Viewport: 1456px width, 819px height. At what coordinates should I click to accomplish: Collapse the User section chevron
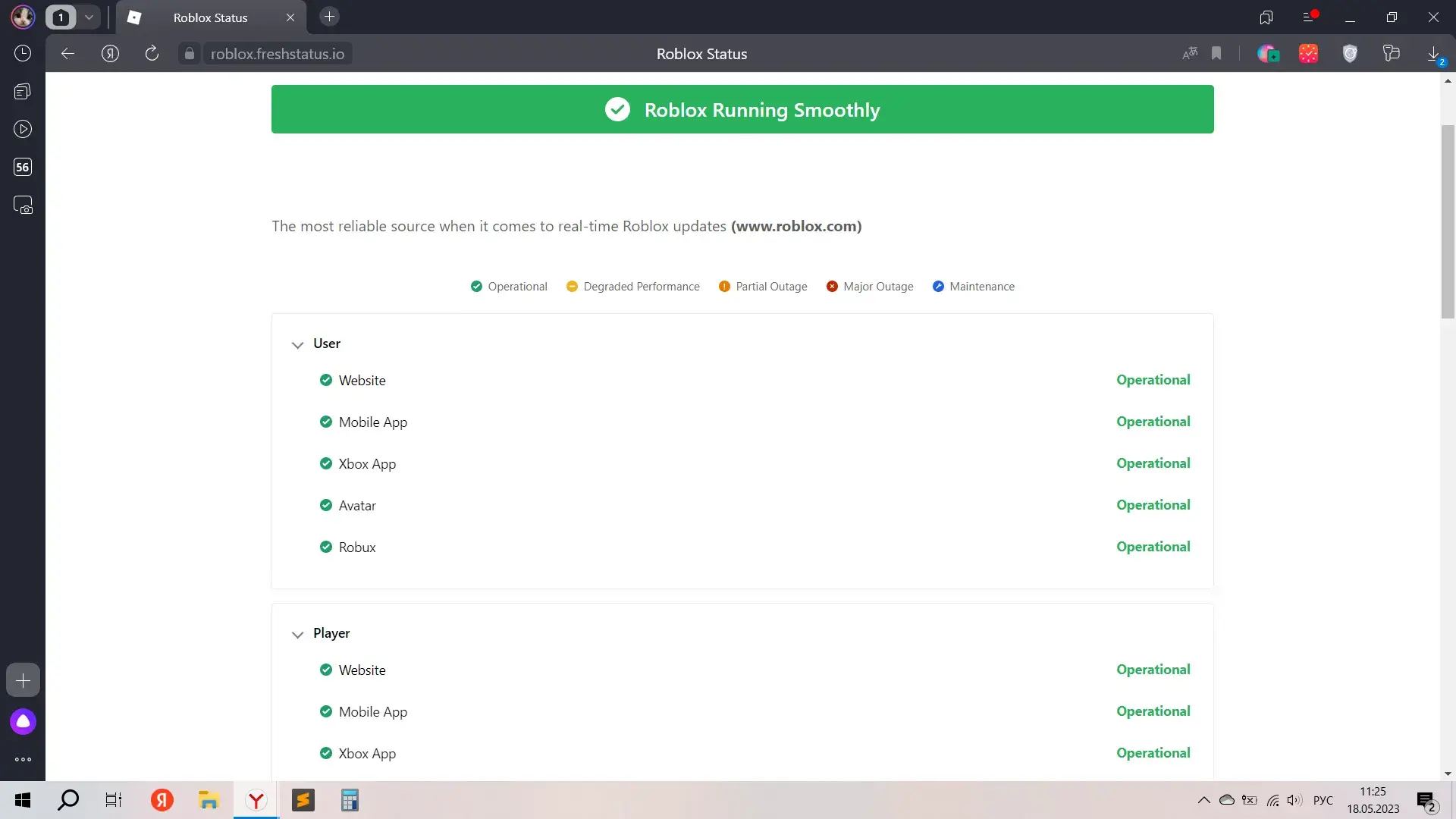click(297, 344)
